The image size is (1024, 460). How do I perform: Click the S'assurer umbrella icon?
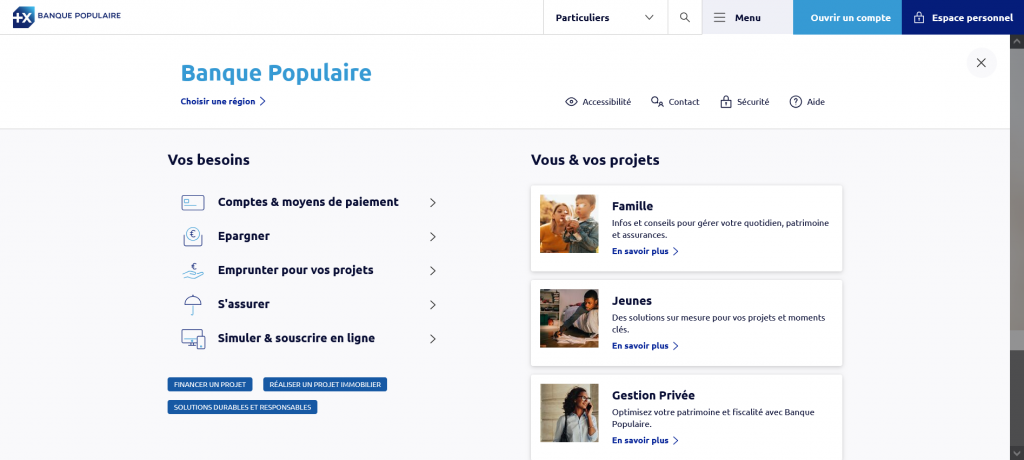click(x=193, y=305)
